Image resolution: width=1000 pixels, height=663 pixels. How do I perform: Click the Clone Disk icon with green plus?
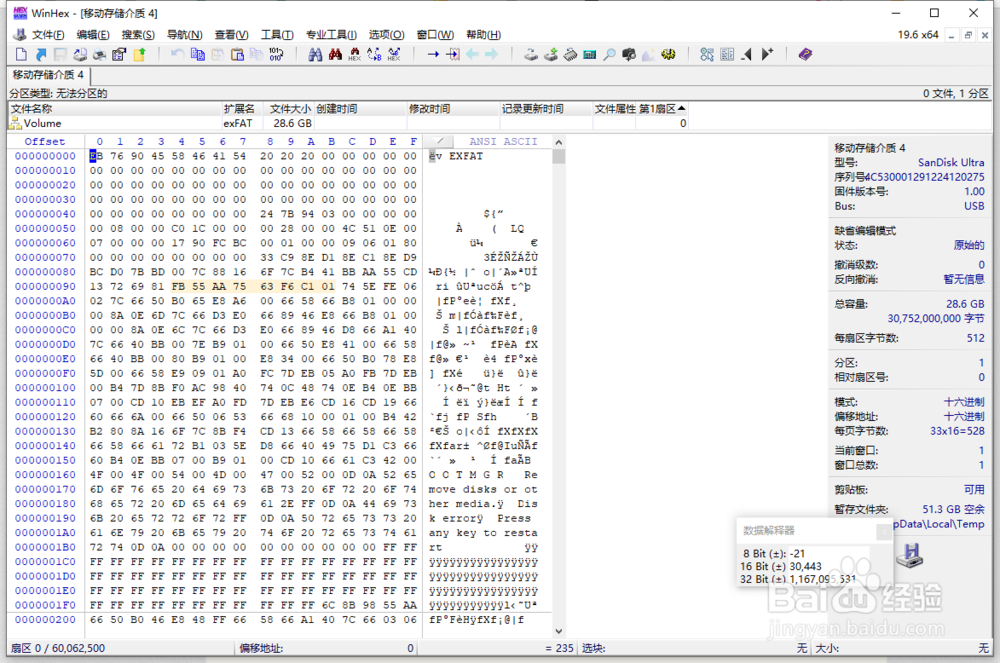pyautogui.click(x=550, y=55)
